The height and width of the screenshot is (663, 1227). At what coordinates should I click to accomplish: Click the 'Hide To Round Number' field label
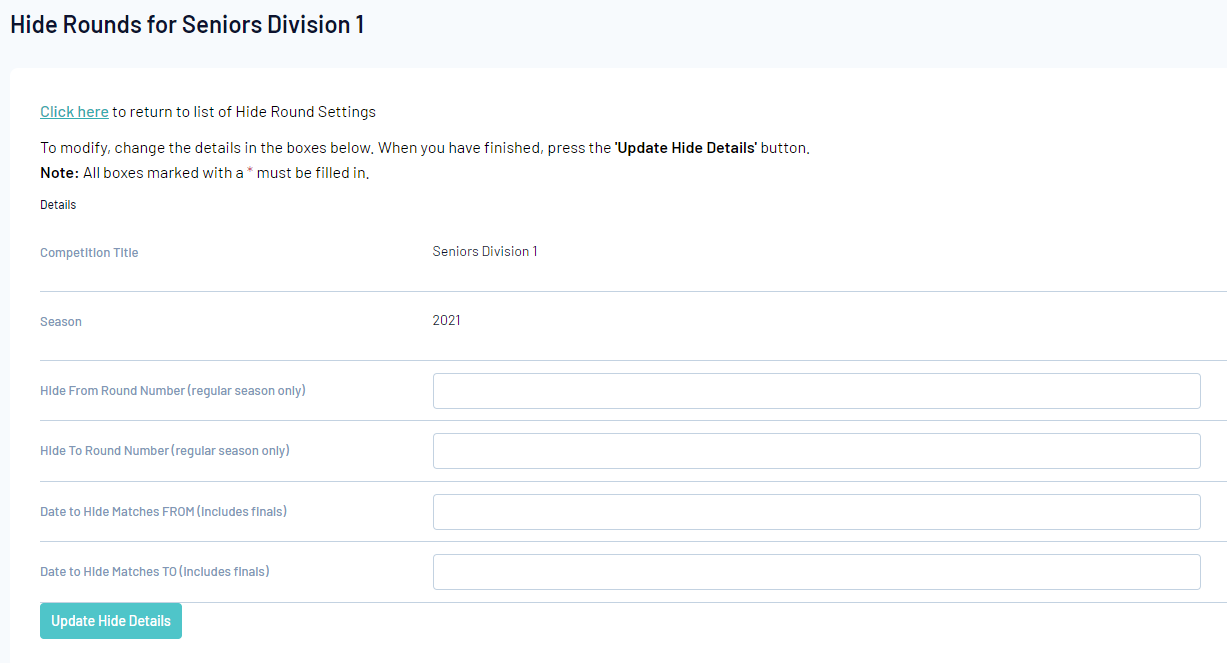tap(165, 451)
